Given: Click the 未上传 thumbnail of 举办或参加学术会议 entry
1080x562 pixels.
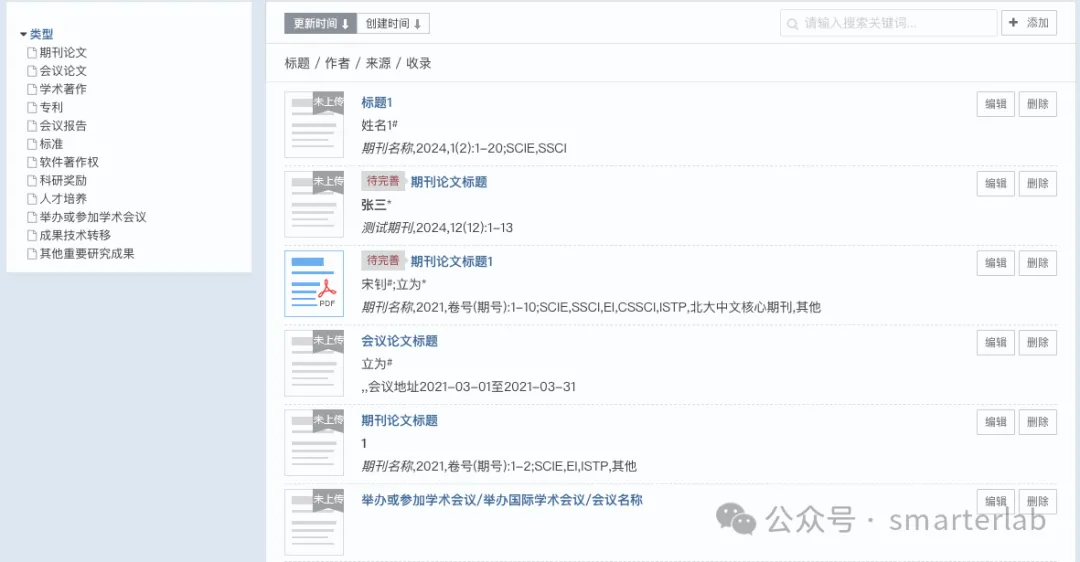Looking at the screenshot, I should tap(314, 522).
